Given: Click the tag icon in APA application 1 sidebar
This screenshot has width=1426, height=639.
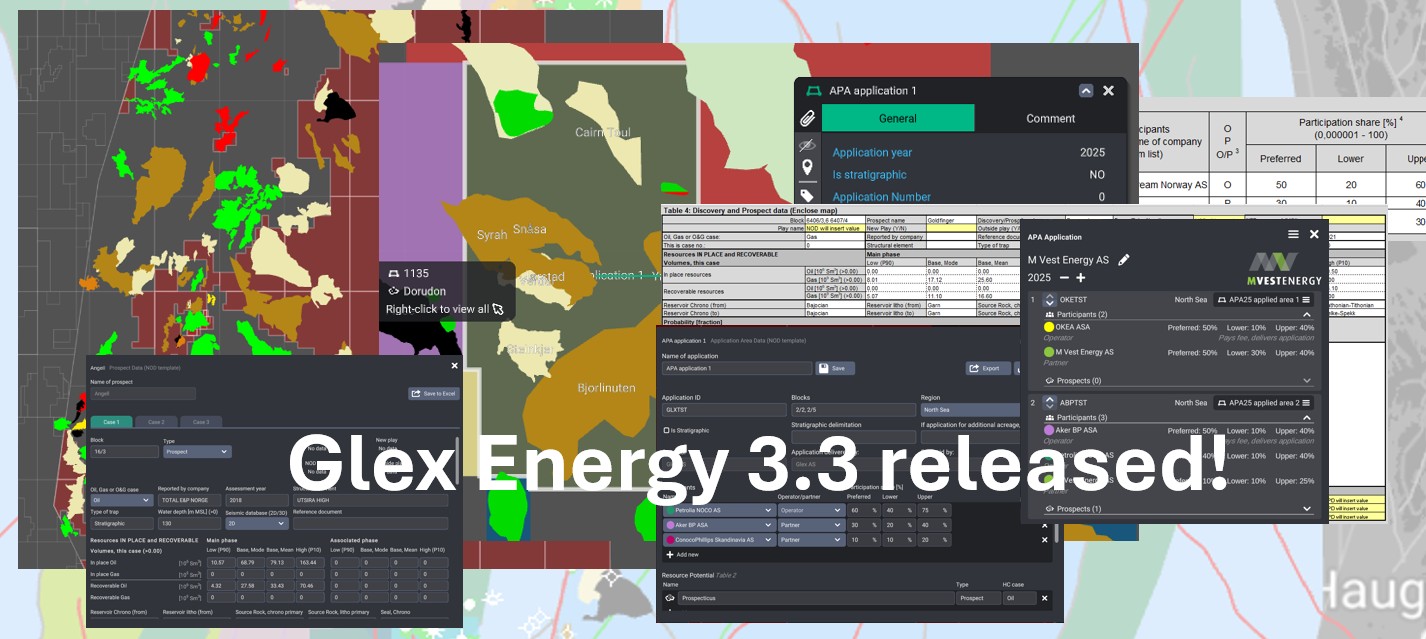Looking at the screenshot, I should pyautogui.click(x=807, y=195).
